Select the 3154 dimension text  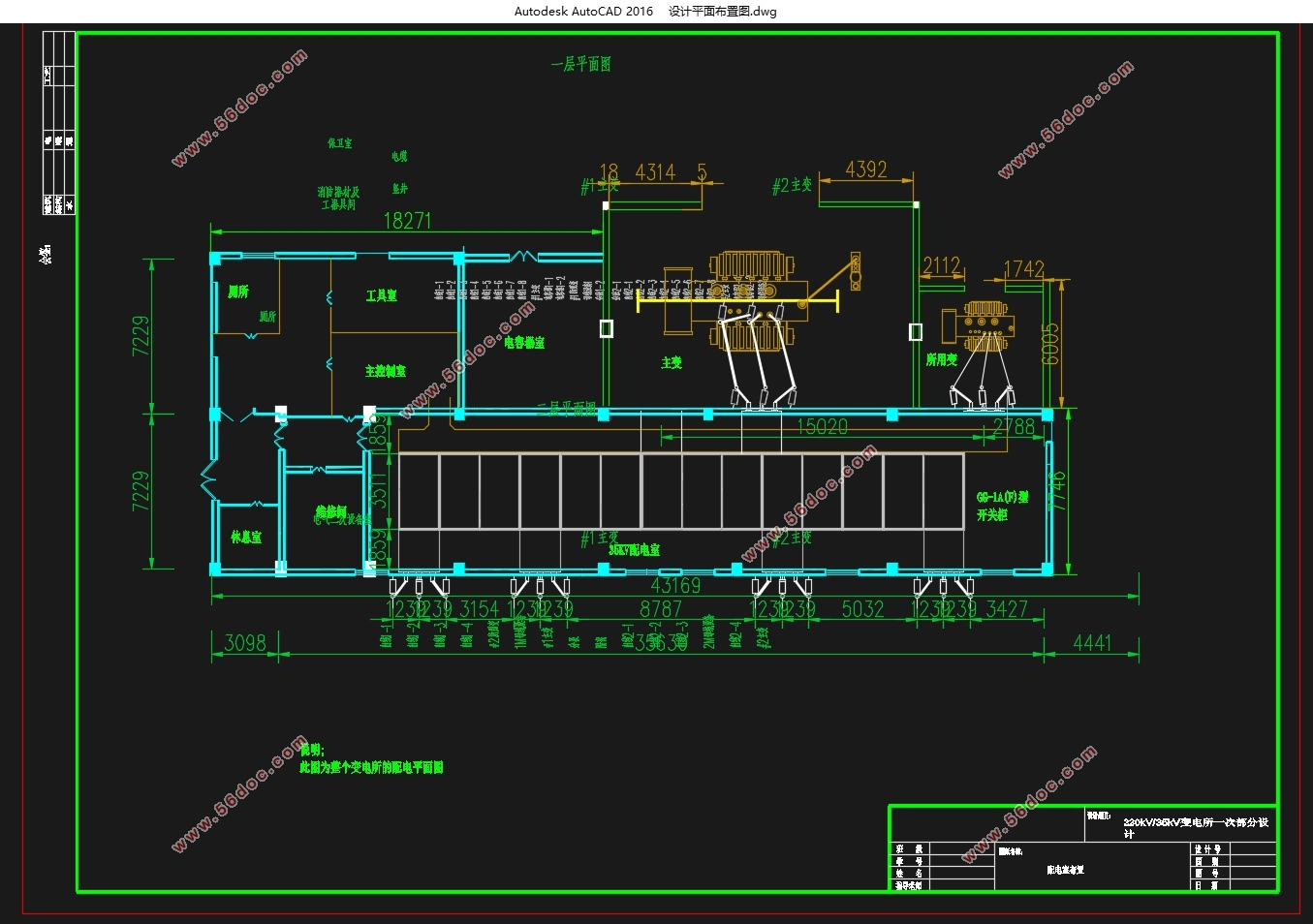point(479,609)
